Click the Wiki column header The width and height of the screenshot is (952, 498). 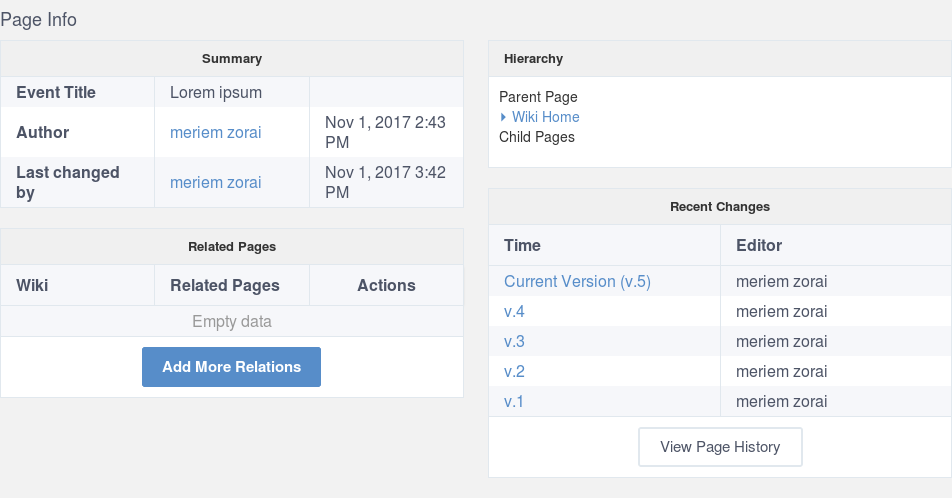(32, 285)
